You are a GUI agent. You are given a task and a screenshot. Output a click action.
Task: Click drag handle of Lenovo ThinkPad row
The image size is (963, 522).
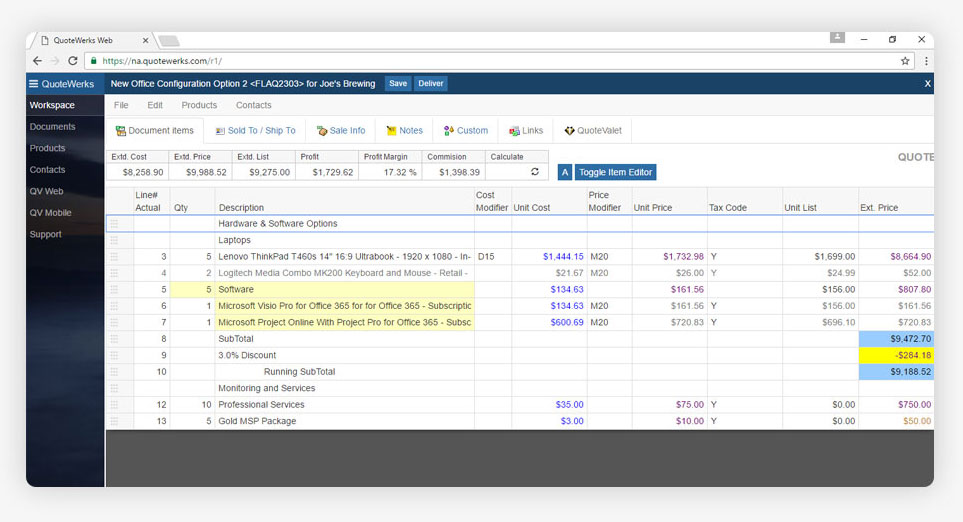point(114,257)
